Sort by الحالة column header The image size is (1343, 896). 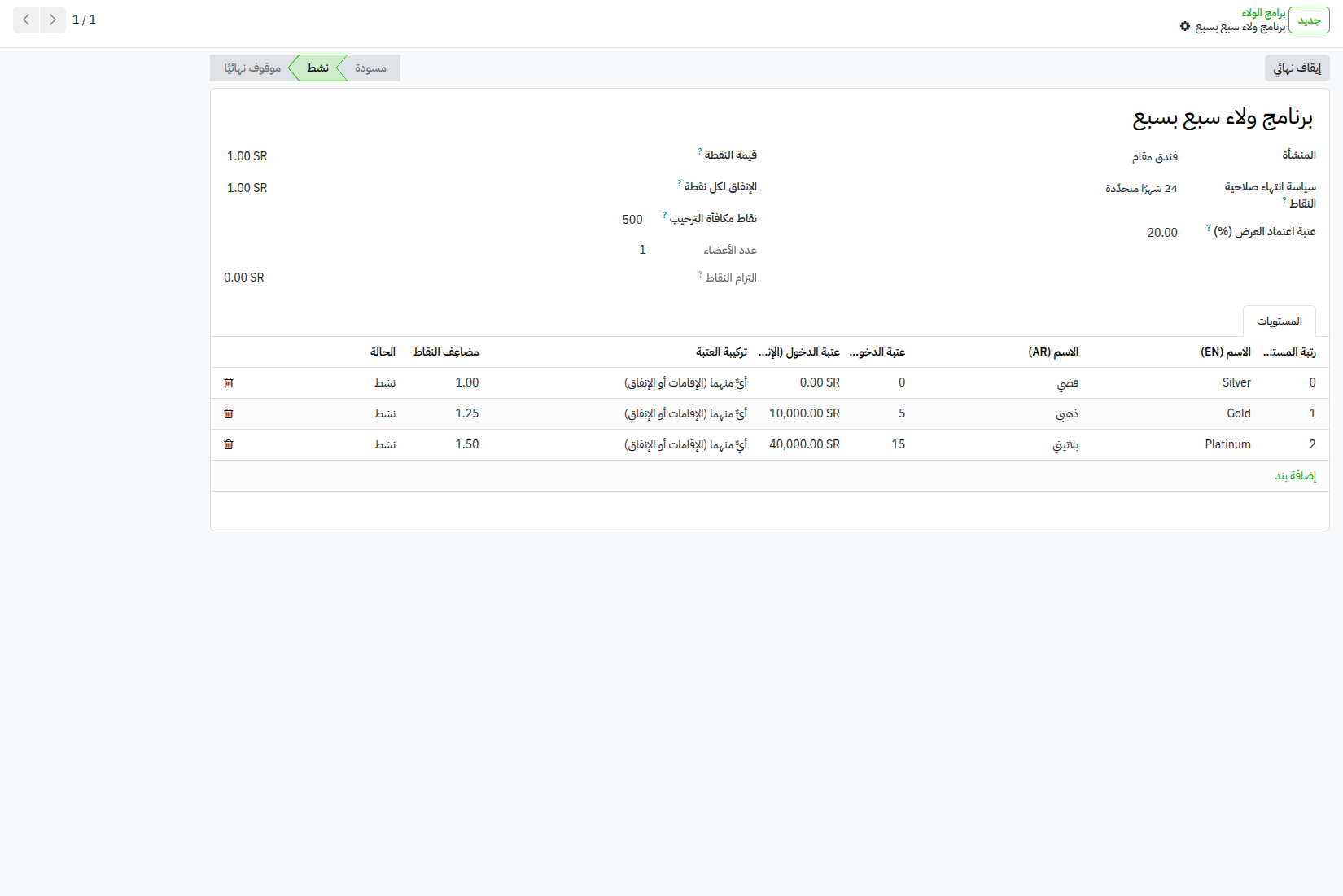pyautogui.click(x=383, y=352)
